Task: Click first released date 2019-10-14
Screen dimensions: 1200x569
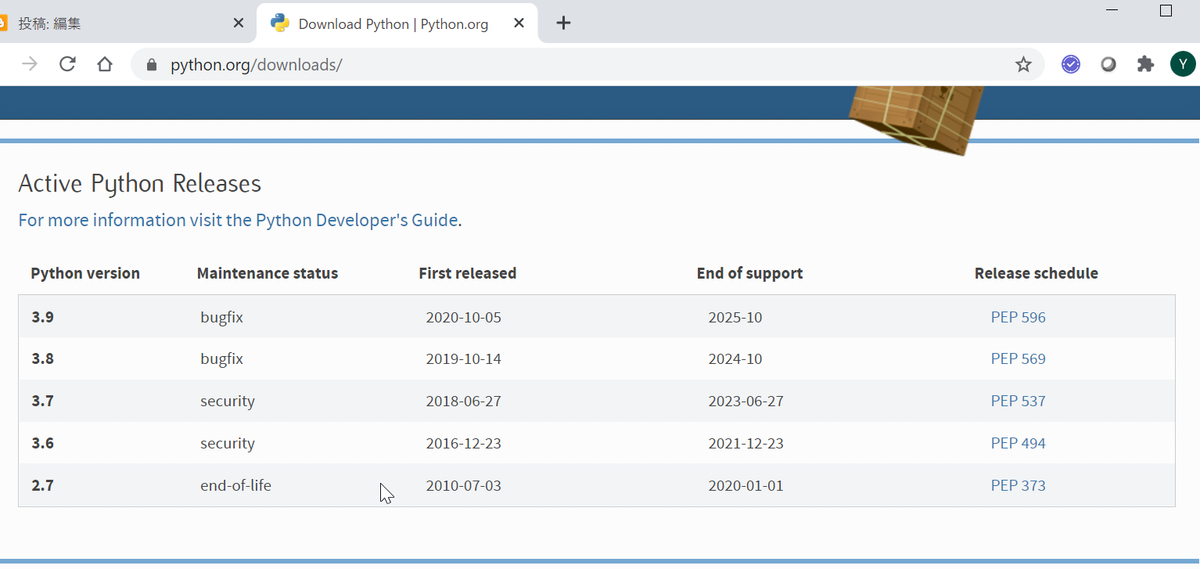Action: click(463, 359)
